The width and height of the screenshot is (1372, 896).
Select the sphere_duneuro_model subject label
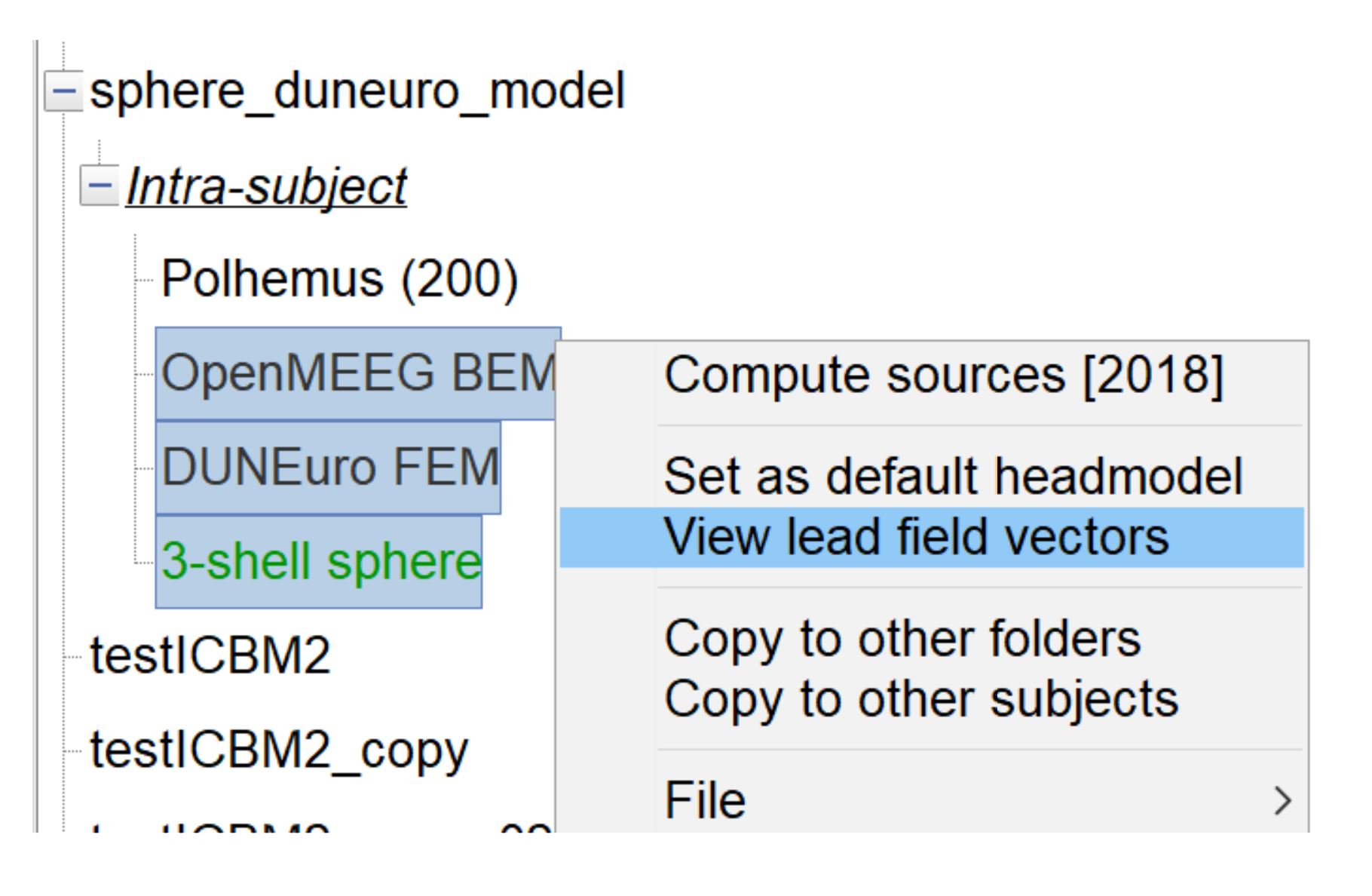point(357,92)
